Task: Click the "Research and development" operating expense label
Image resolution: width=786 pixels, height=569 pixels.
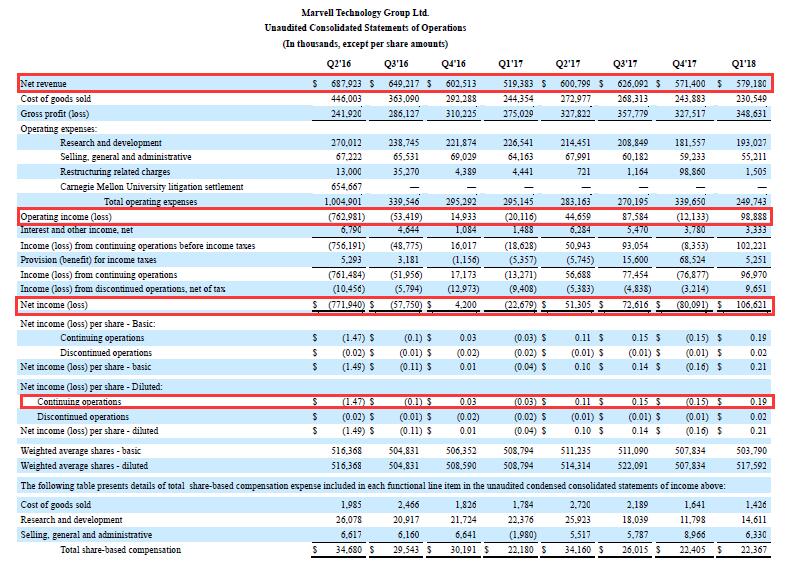Action: pyautogui.click(x=111, y=143)
